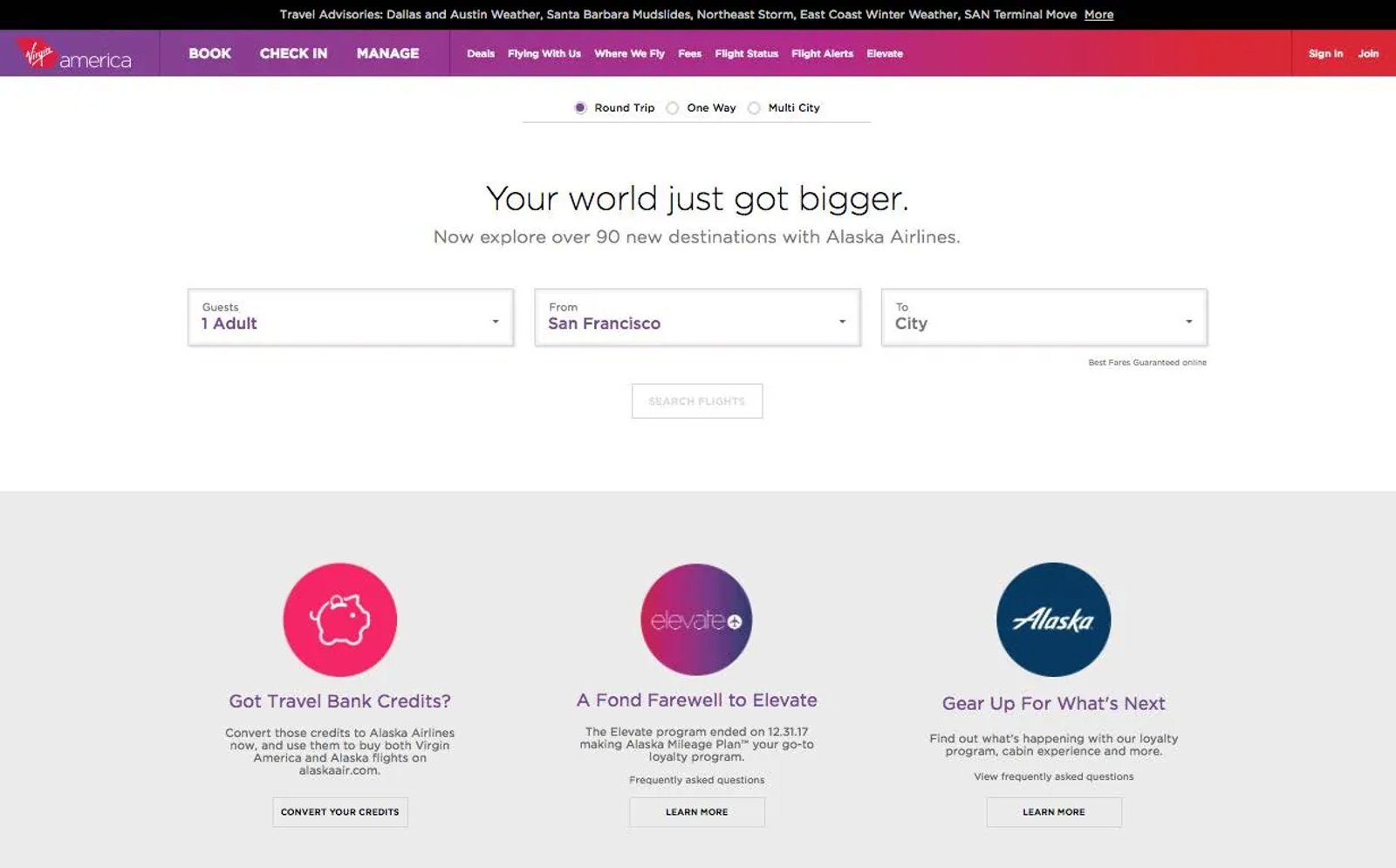Click the Sign In link
The image size is (1396, 868).
1325,53
